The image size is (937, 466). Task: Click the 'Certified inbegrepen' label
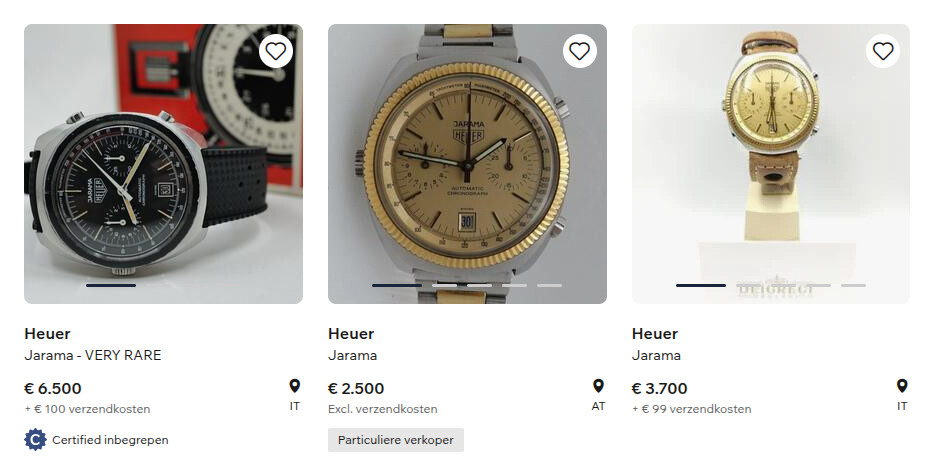coord(110,440)
